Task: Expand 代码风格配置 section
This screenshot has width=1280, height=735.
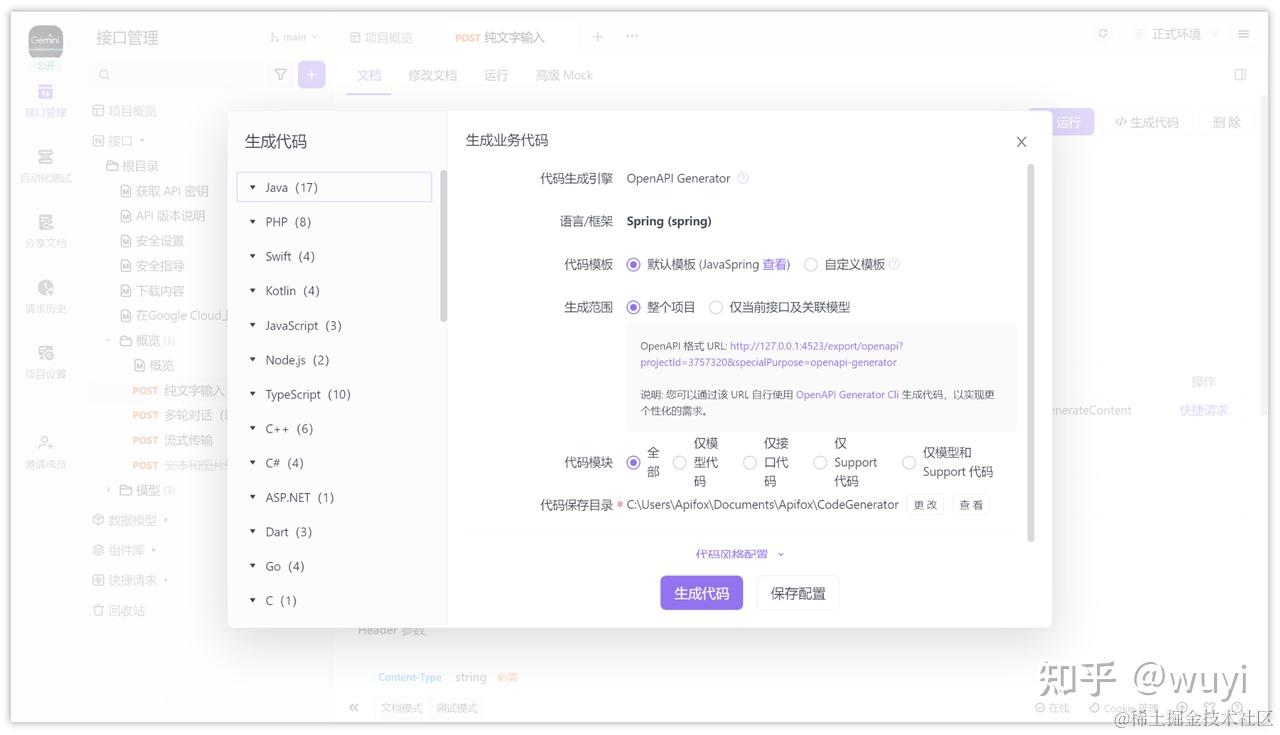Action: [740, 554]
